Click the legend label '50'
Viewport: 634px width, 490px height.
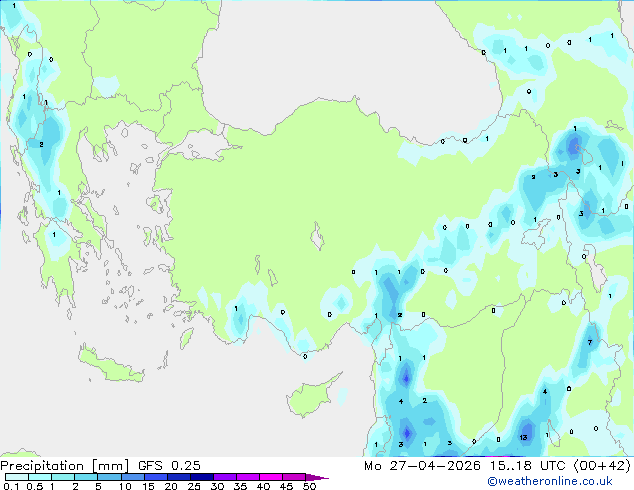[309, 486]
